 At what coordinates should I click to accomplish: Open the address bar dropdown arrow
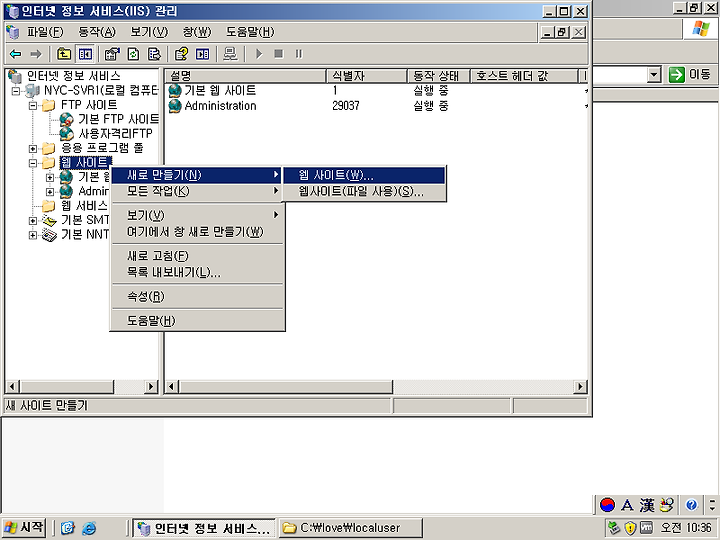coord(654,74)
